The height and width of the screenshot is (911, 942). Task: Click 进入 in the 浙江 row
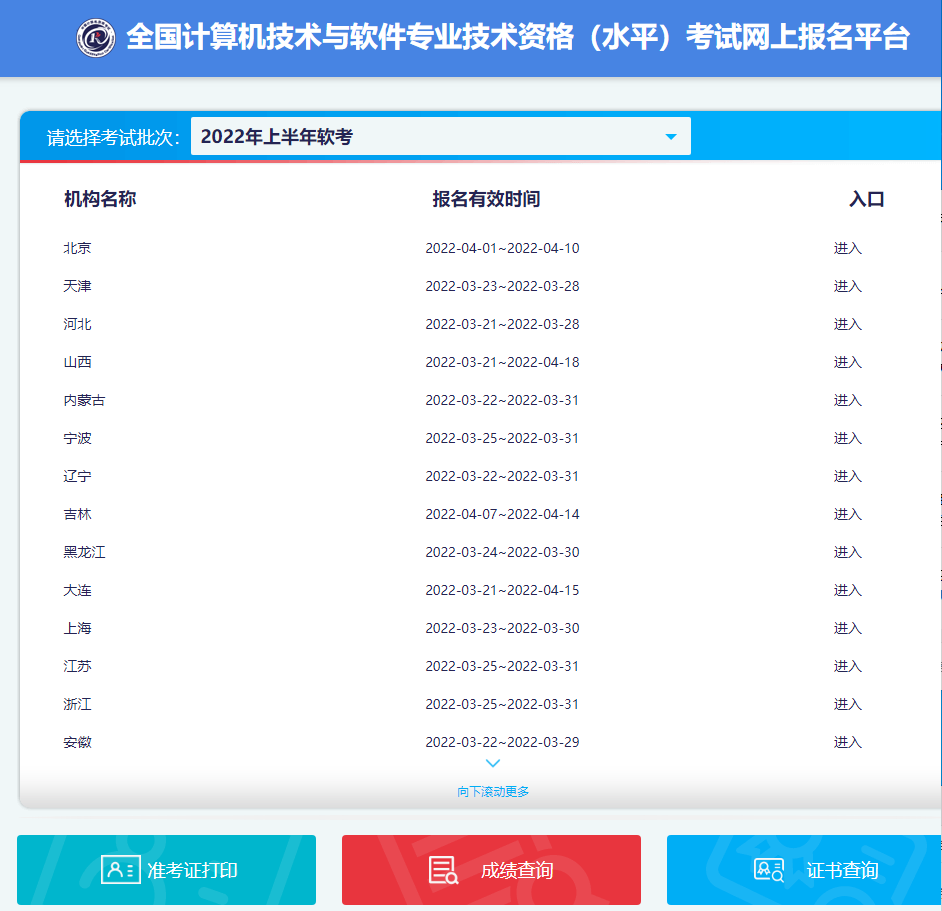847,705
